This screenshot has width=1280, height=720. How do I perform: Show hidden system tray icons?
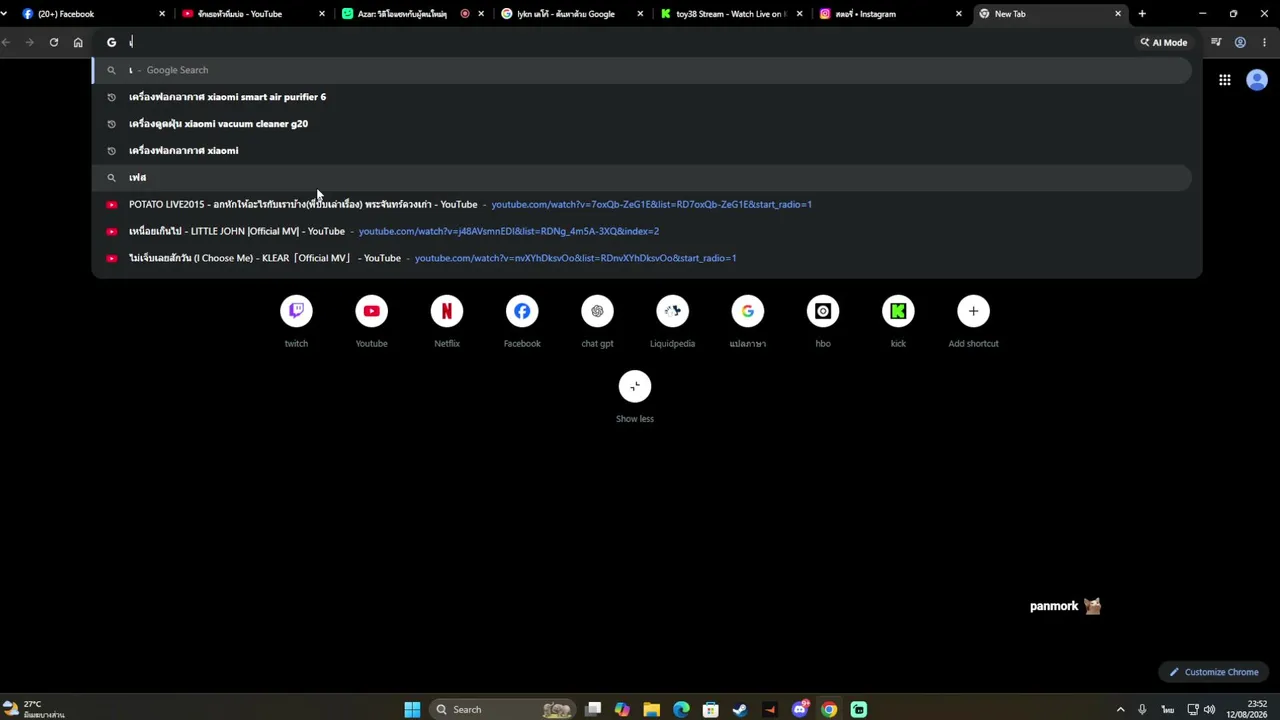(1120, 710)
